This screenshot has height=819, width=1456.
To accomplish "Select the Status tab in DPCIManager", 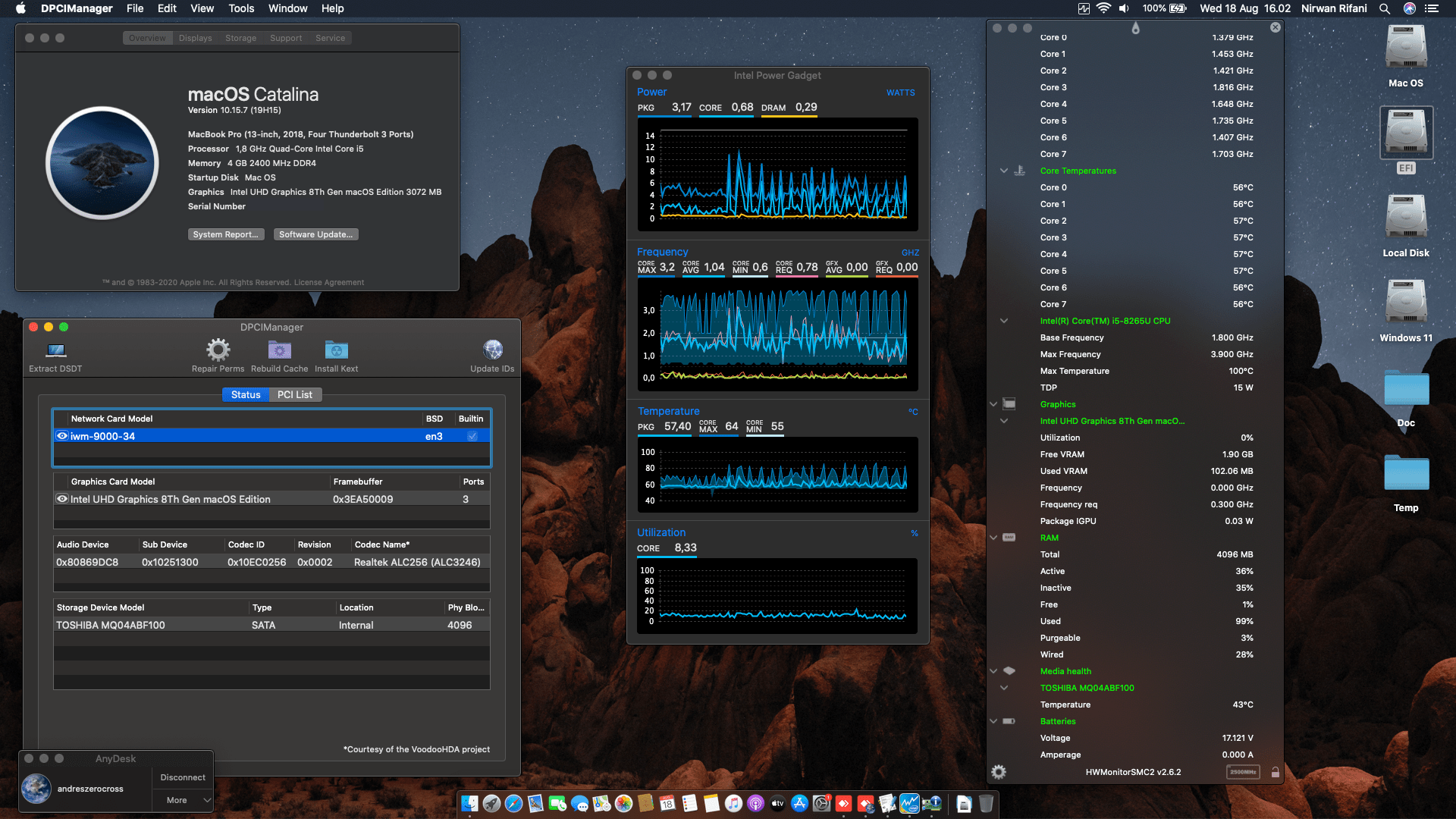I will click(246, 394).
